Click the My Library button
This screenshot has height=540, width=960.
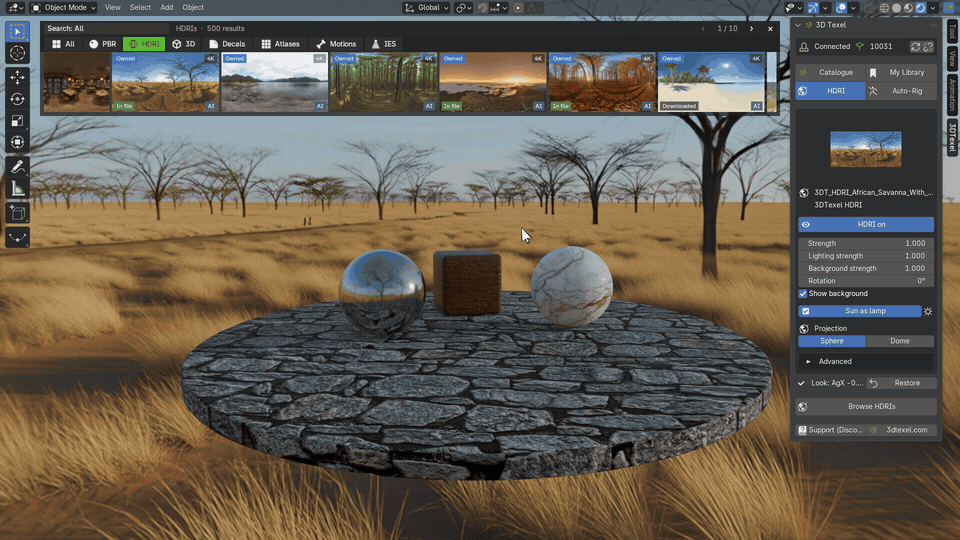point(901,73)
